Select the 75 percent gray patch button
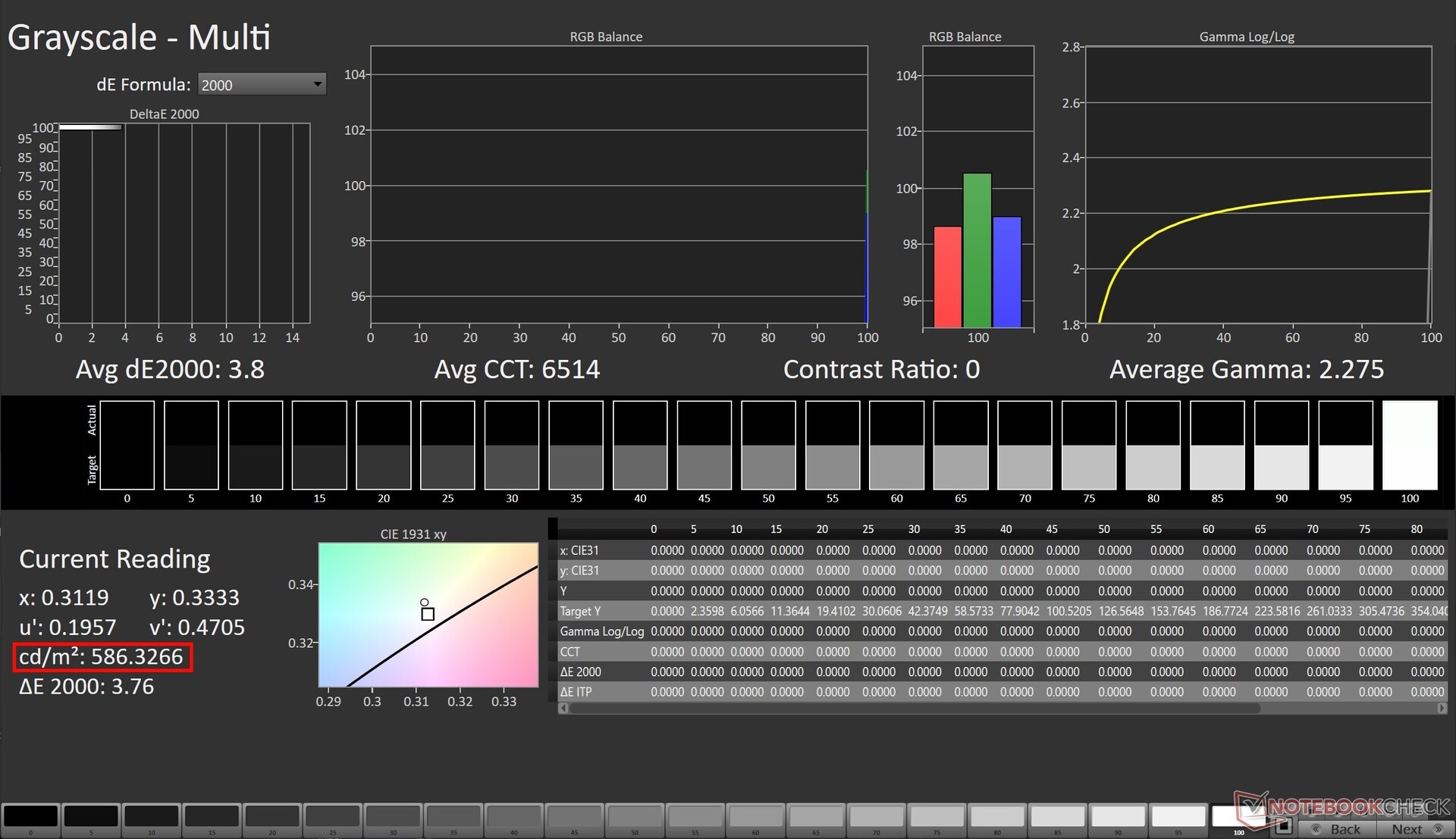Screen dimensions: 1456x839 (937, 817)
